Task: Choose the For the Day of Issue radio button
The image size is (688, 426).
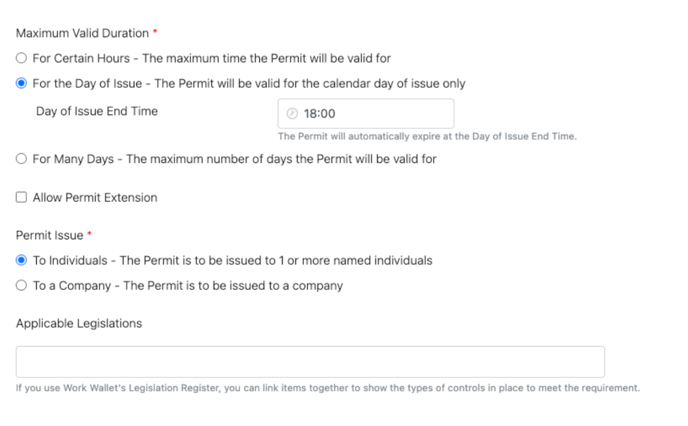Action: point(22,84)
